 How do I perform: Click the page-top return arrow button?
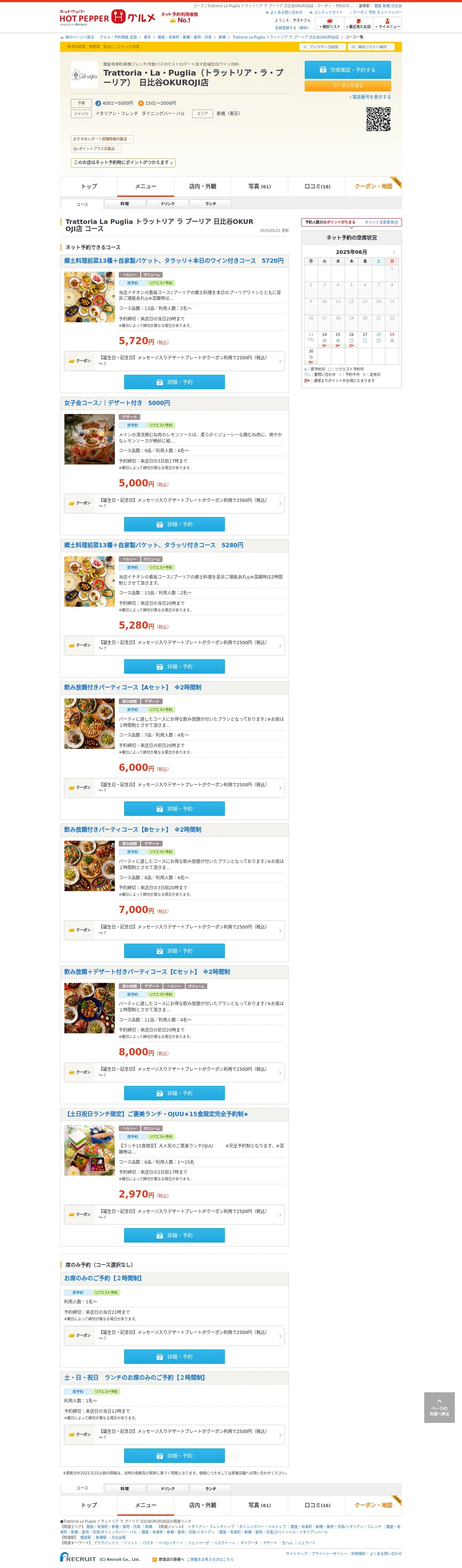[x=439, y=1407]
